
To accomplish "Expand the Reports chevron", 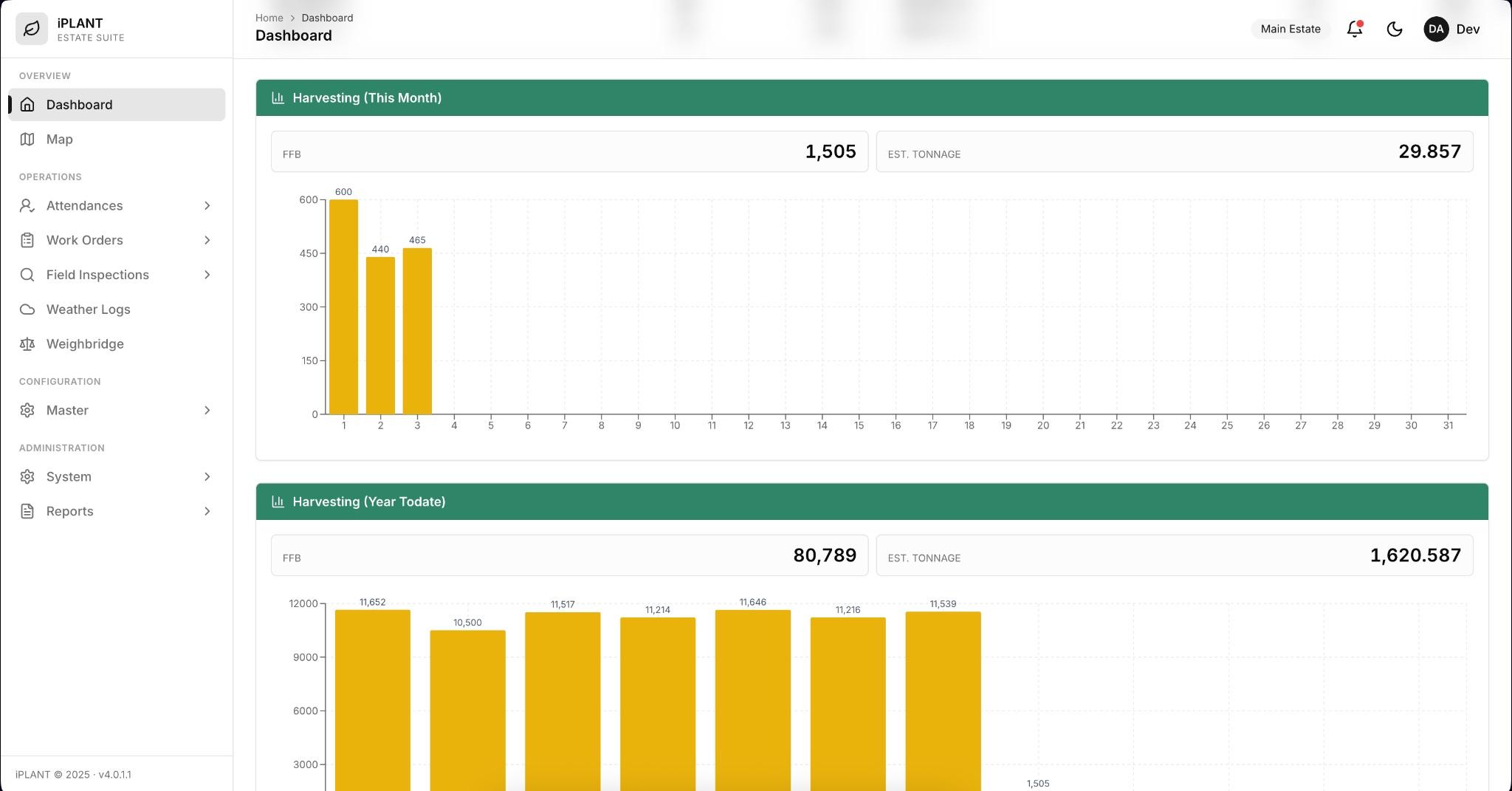I will coord(207,511).
